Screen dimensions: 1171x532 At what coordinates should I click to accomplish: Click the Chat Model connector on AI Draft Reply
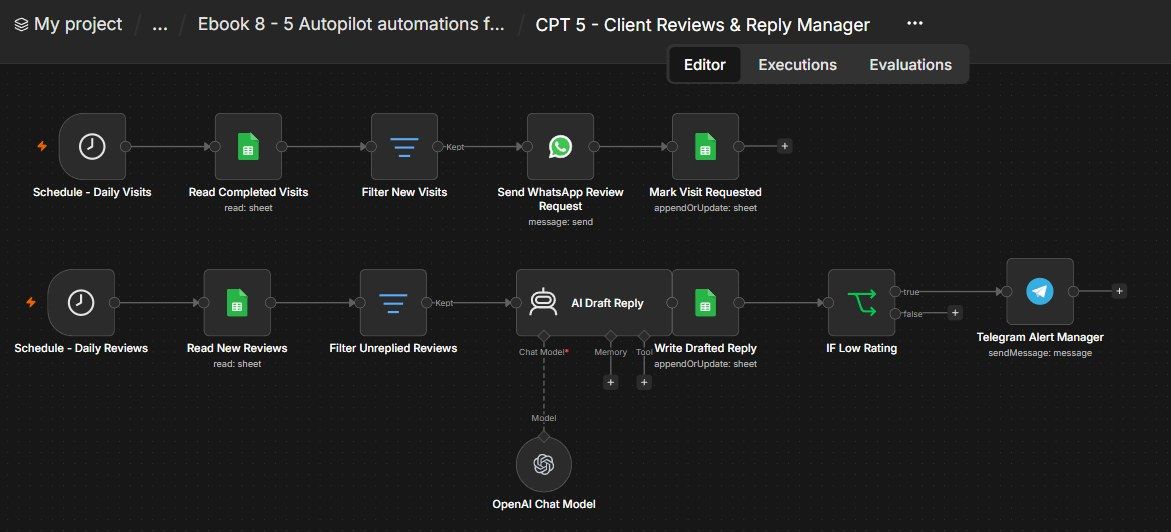(x=544, y=335)
